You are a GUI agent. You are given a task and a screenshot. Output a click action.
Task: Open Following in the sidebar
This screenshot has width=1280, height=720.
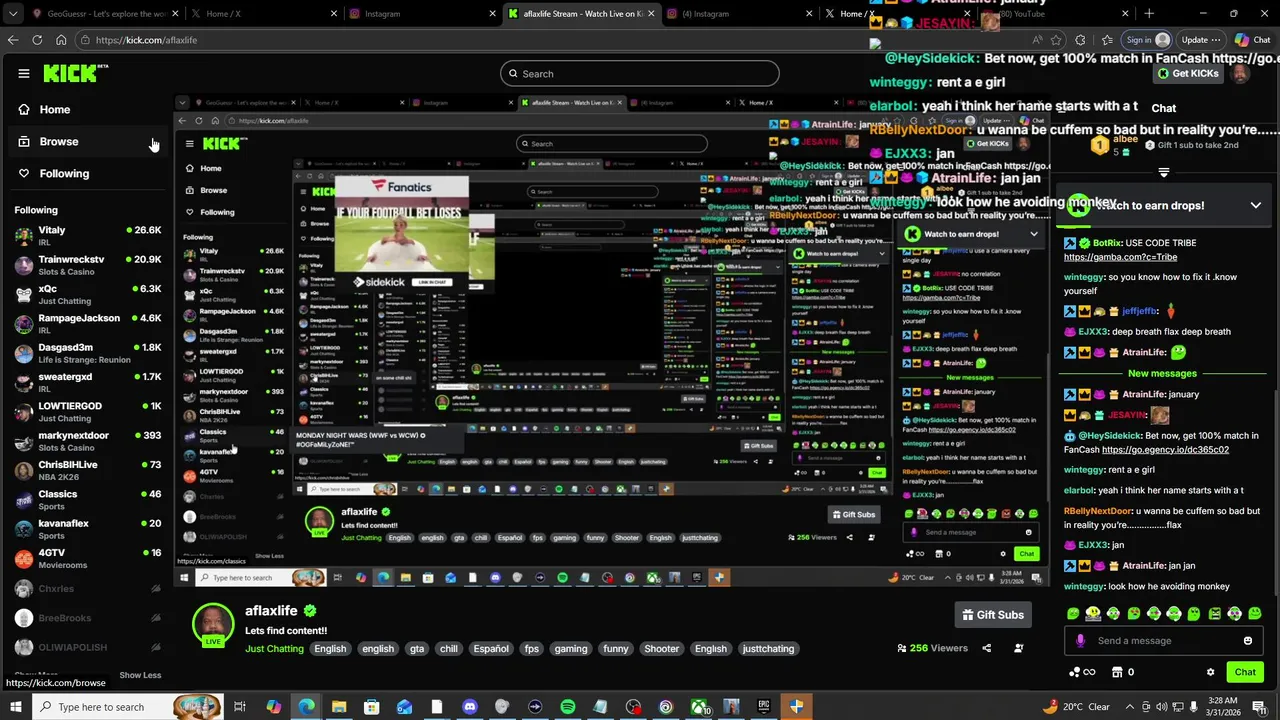point(64,173)
